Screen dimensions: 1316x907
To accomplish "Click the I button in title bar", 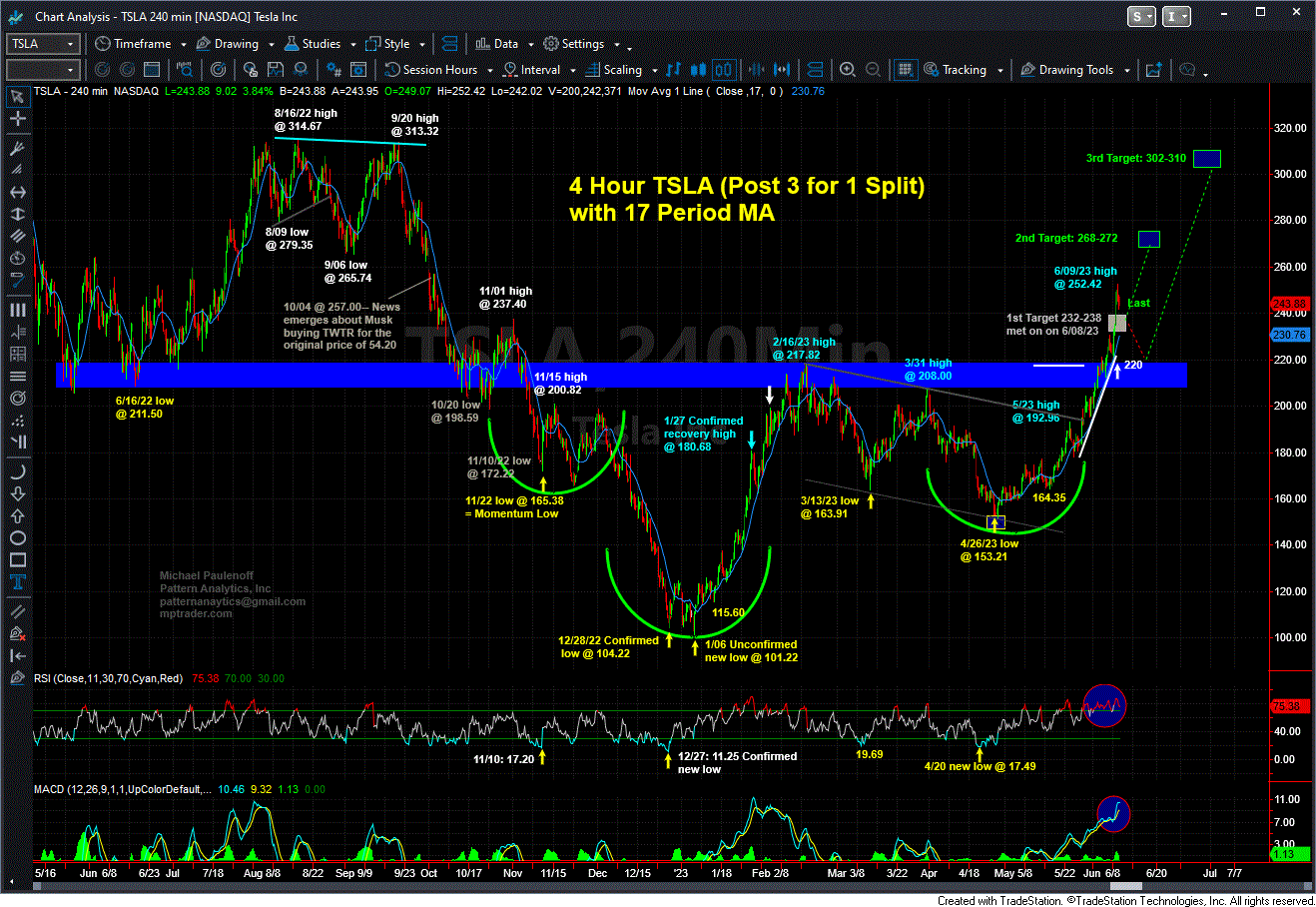I will tap(1177, 16).
